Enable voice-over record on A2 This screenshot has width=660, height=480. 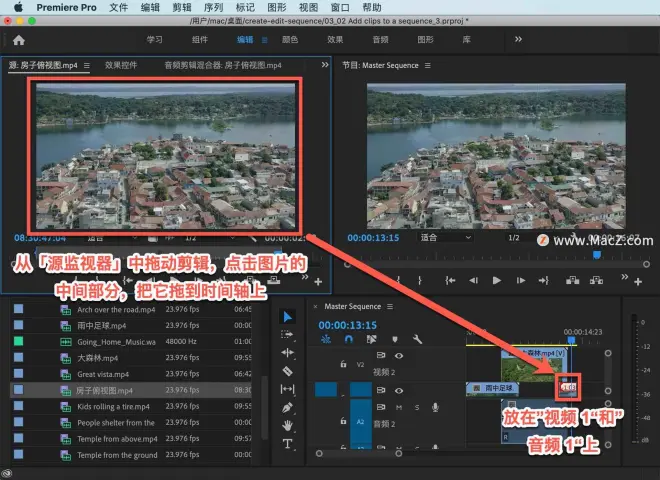435,407
